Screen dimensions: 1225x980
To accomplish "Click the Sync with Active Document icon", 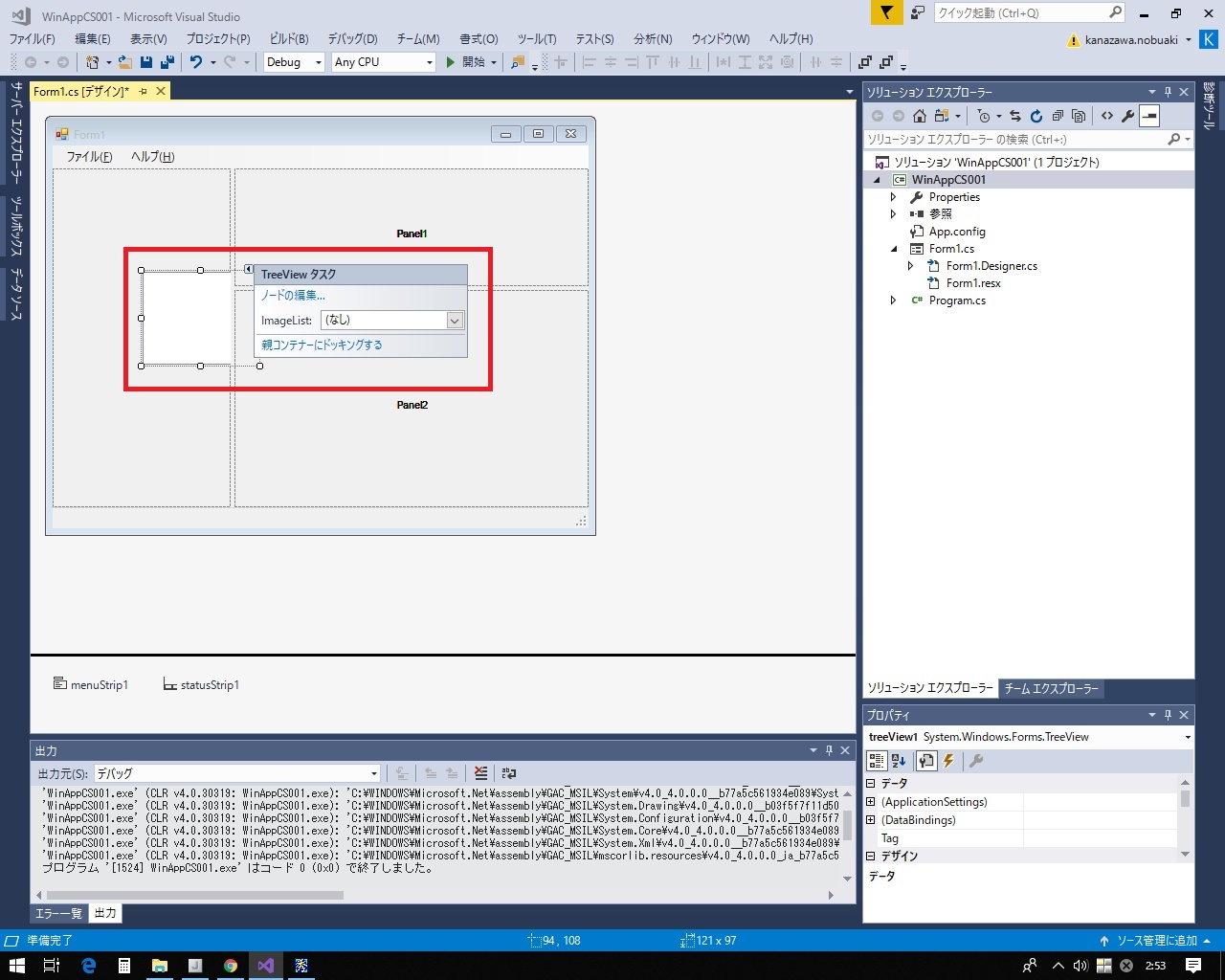I will (1015, 116).
